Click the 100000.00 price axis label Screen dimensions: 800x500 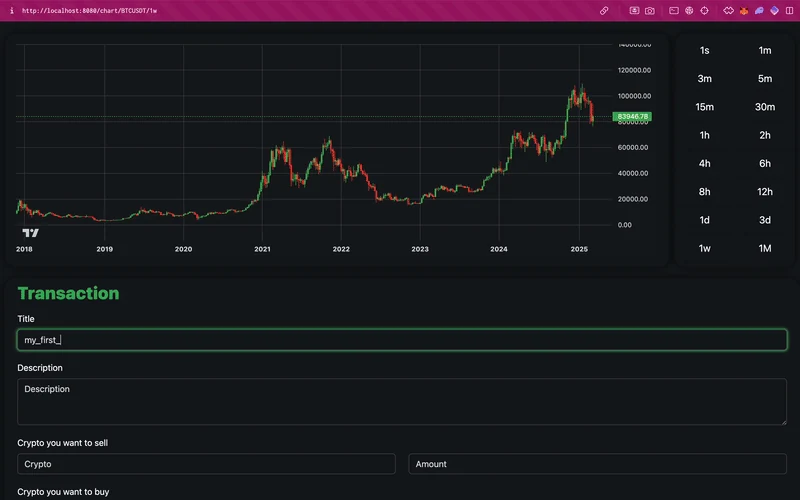pyautogui.click(x=634, y=96)
